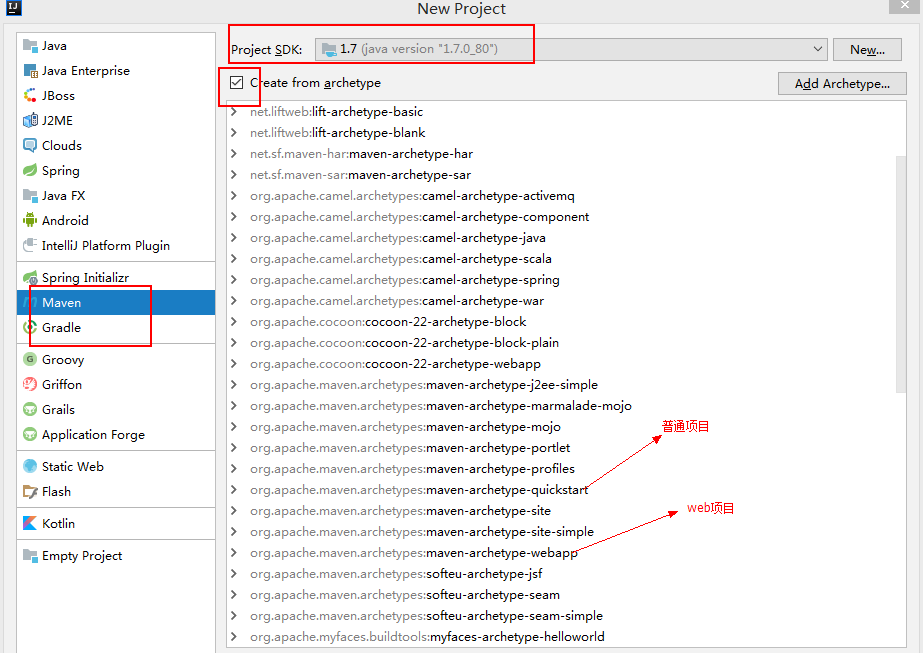Select maven-archetype-site archetype

[x=400, y=511]
